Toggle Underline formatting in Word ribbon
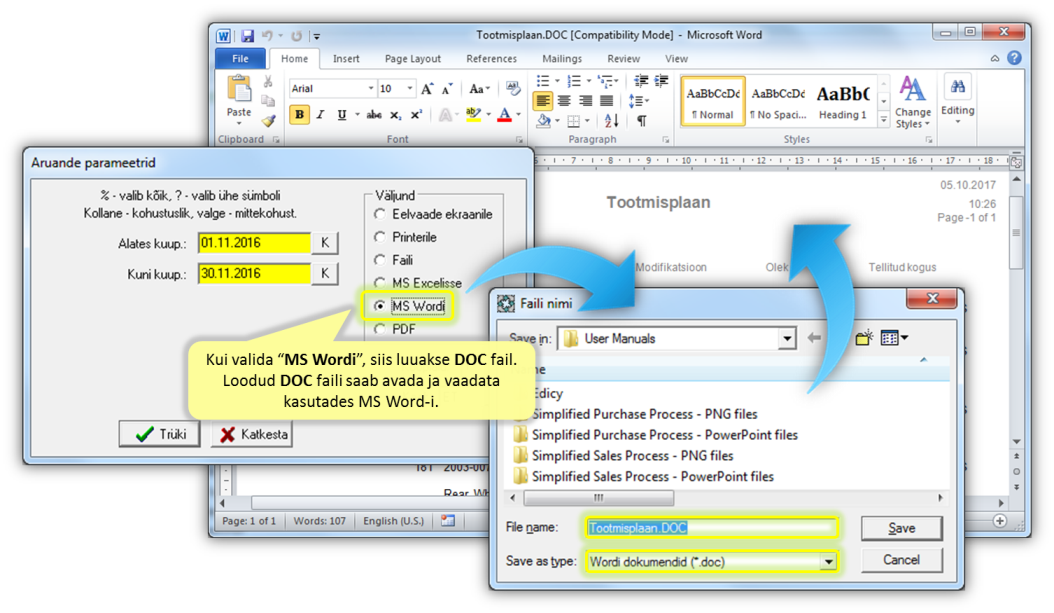This screenshot has width=1054, height=613. (341, 115)
